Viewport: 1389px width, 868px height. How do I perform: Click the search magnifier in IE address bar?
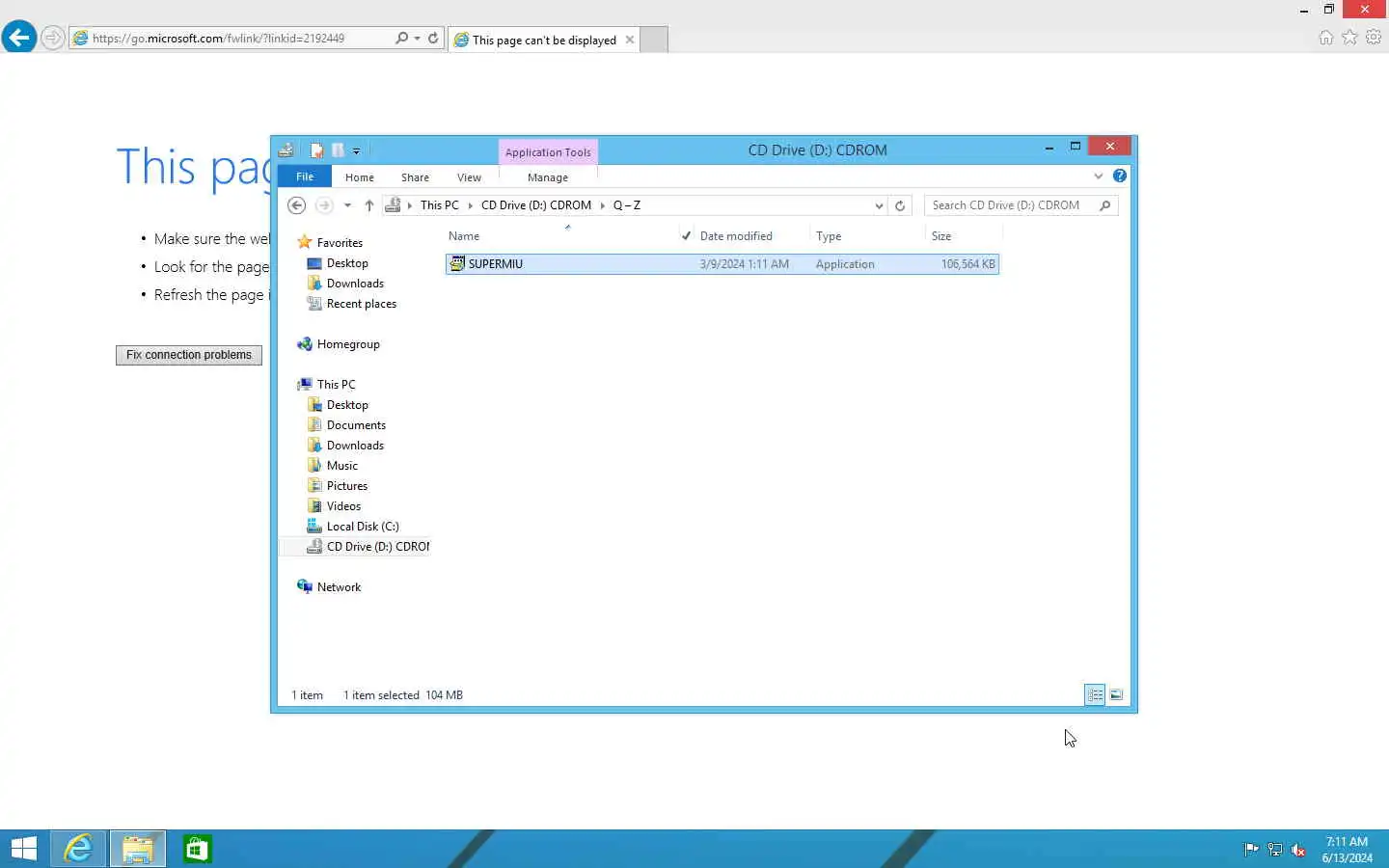pos(401,38)
